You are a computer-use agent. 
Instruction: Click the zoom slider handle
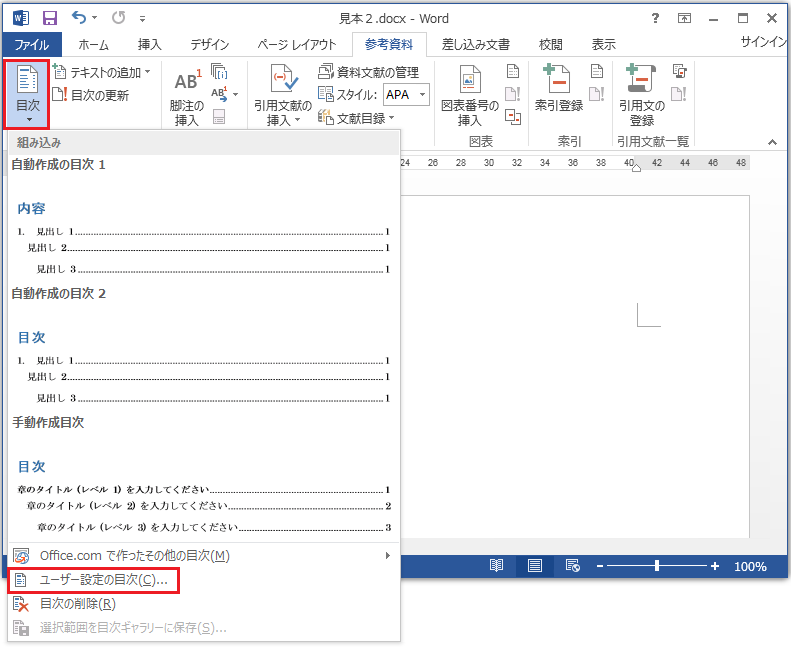(x=657, y=566)
